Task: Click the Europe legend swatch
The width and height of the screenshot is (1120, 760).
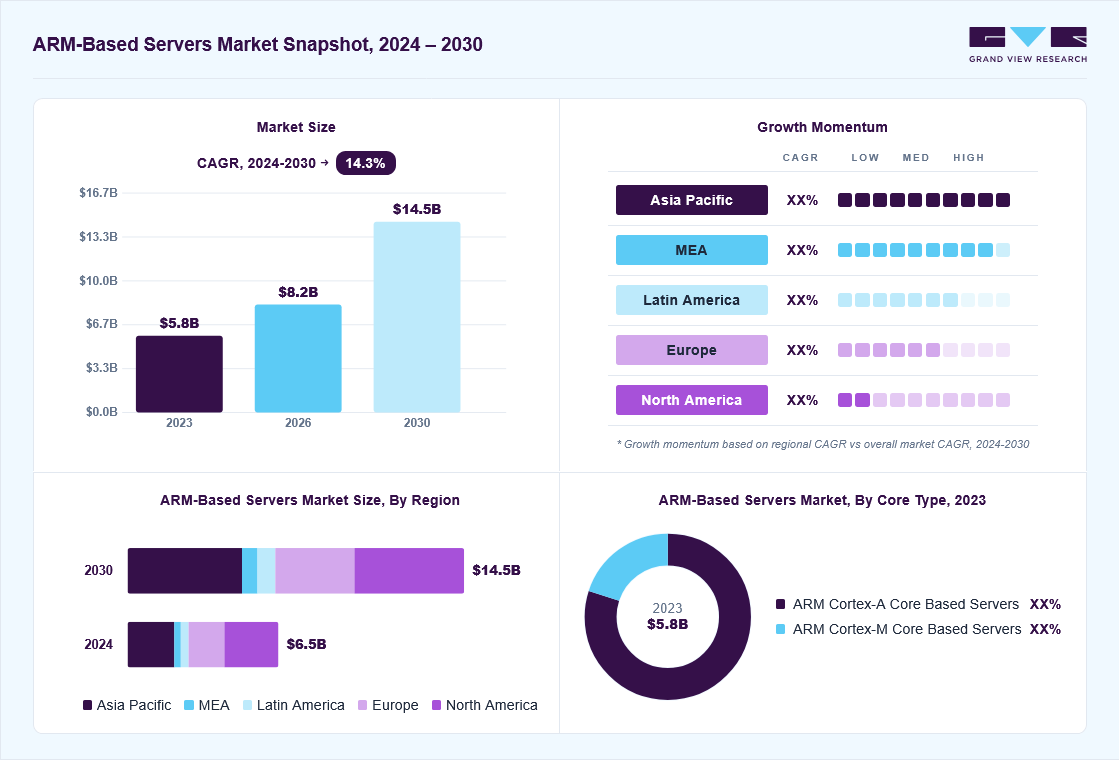Action: (x=363, y=705)
